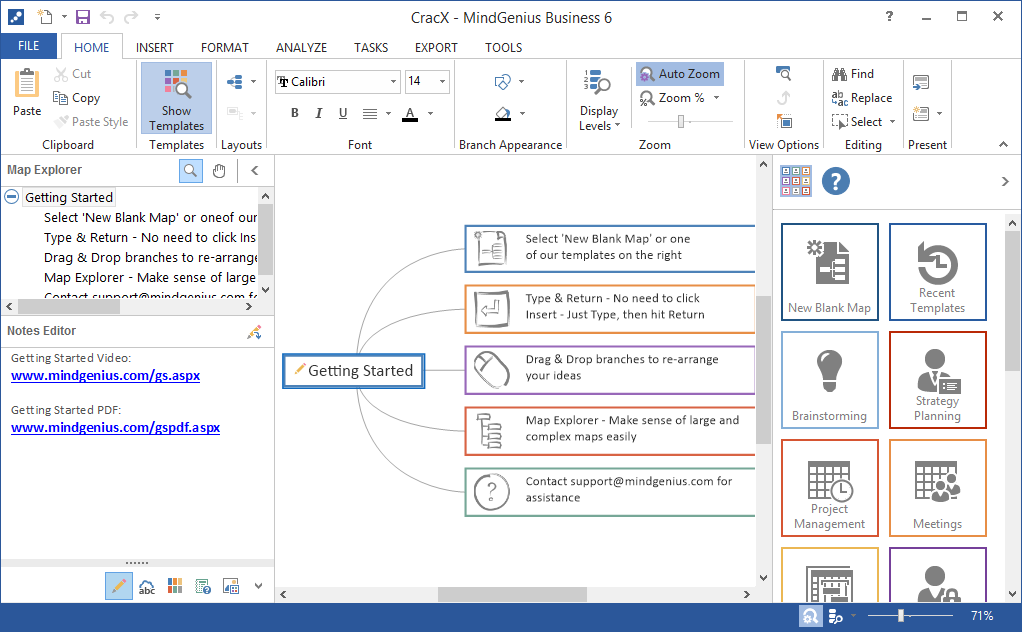Collapse the Getting Started tree node
Image resolution: width=1022 pixels, height=632 pixels.
click(x=12, y=196)
